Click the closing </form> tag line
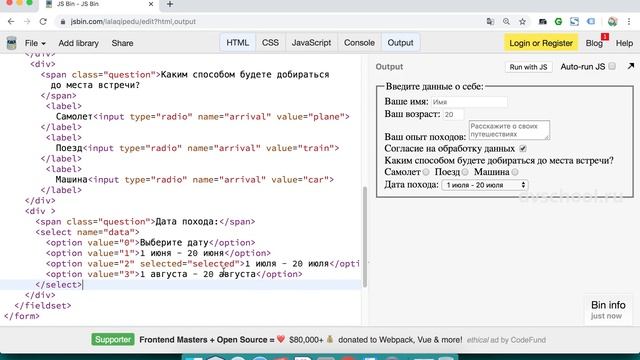This screenshot has height=360, width=640. tap(22, 316)
